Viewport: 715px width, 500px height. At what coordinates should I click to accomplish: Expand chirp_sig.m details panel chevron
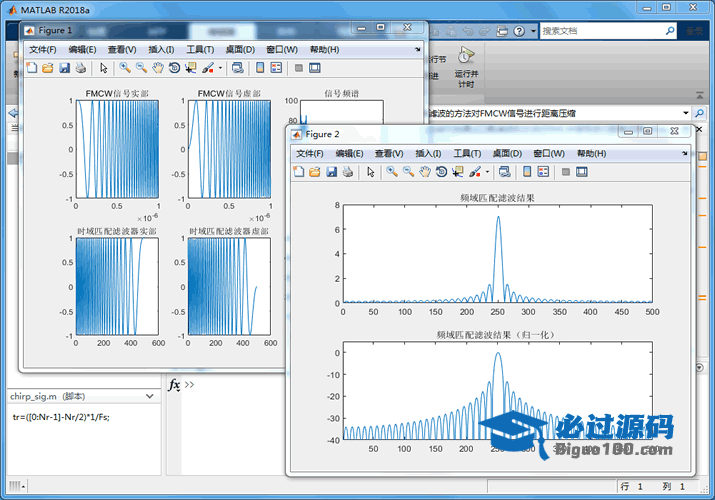150,396
